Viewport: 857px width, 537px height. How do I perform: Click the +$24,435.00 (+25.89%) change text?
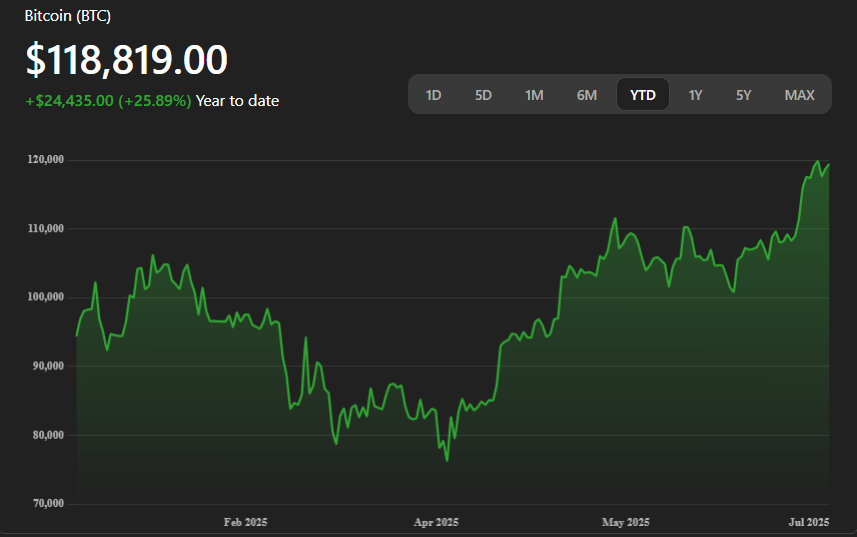(108, 101)
